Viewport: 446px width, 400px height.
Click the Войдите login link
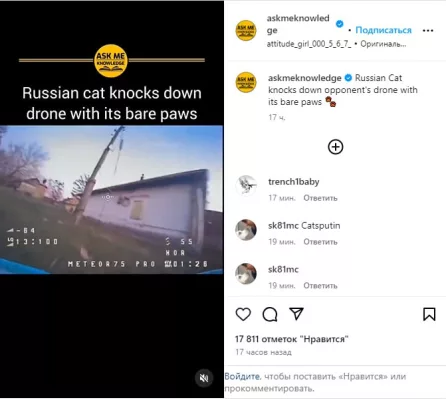click(242, 377)
